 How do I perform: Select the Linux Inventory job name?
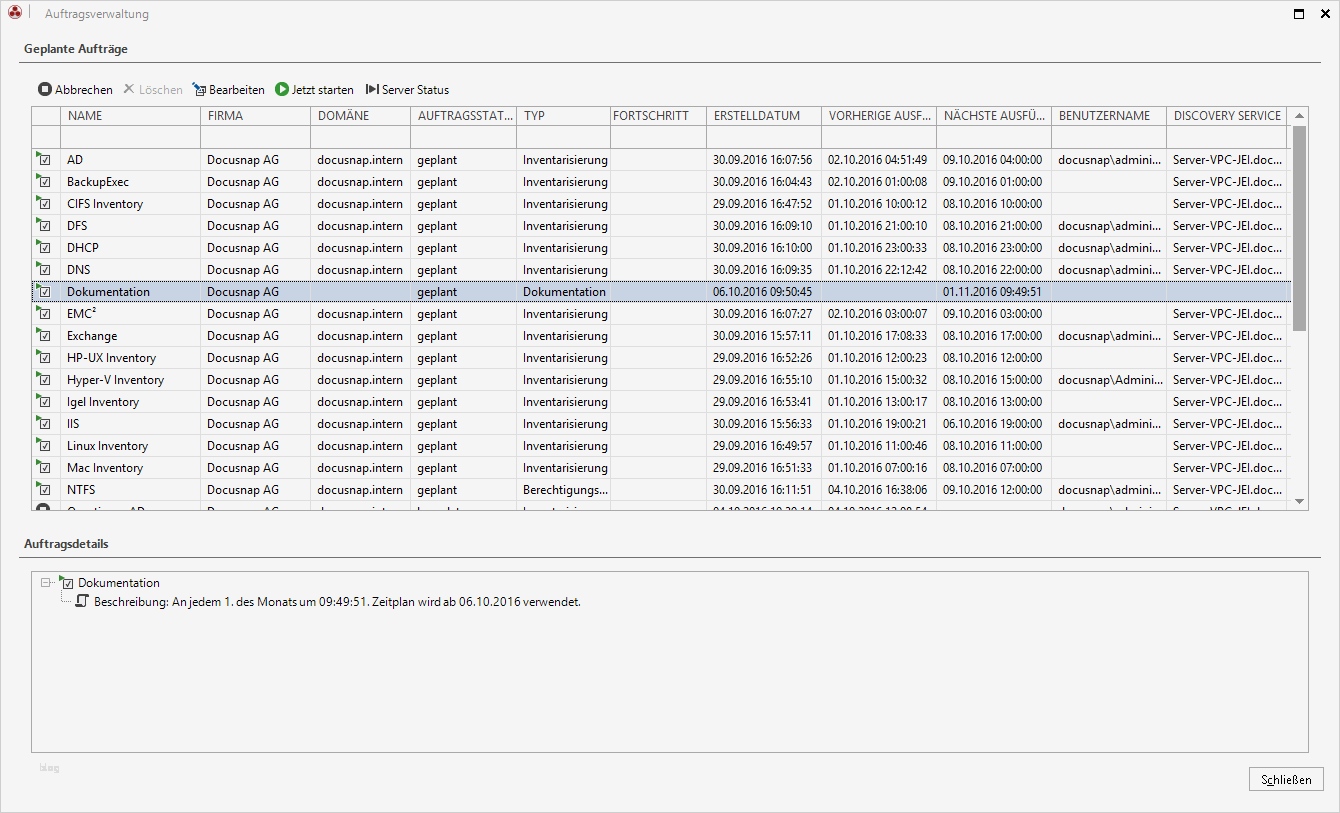pos(107,446)
